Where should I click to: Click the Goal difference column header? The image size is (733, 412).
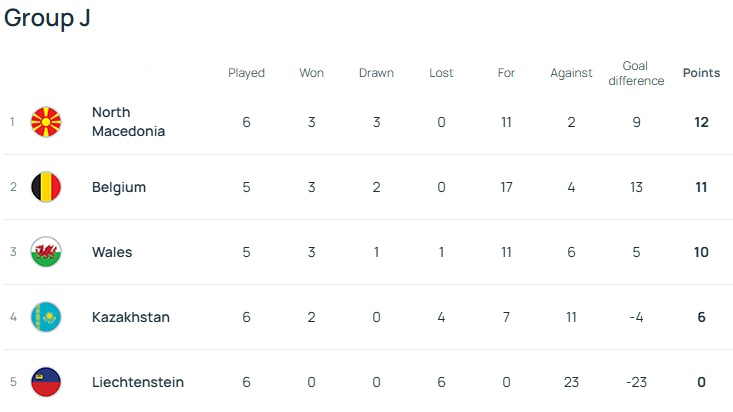pyautogui.click(x=636, y=73)
